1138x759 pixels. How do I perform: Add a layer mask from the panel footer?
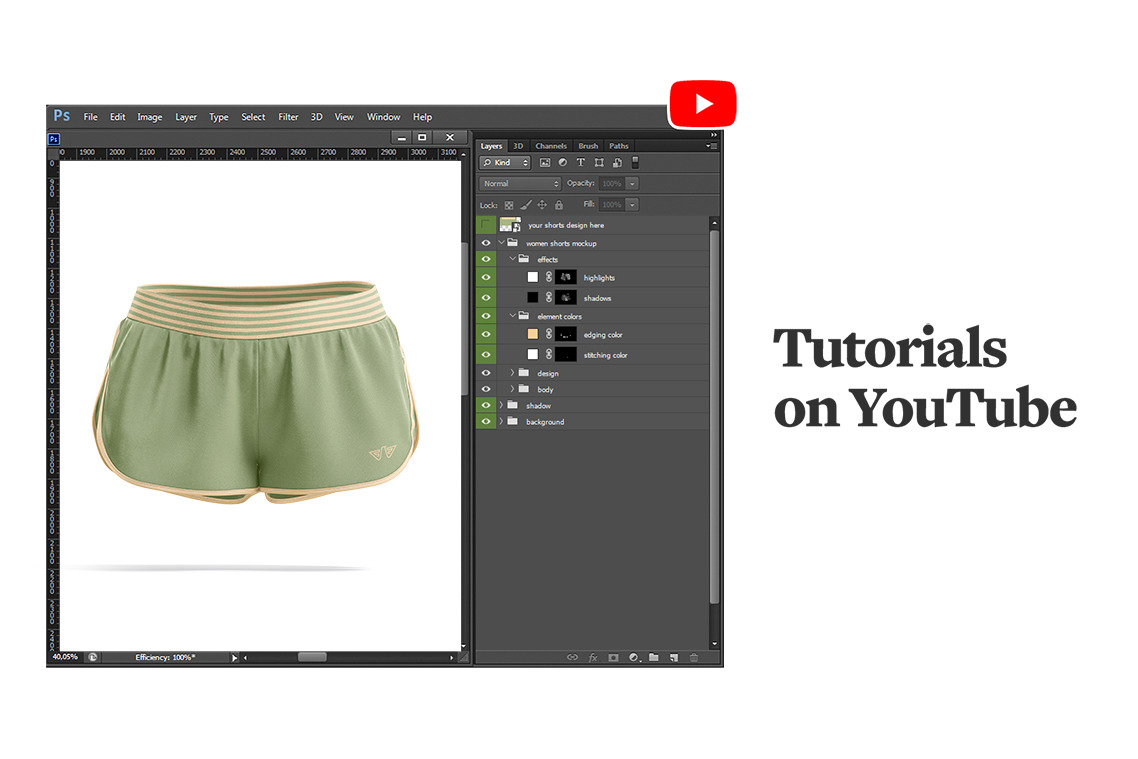tap(613, 658)
